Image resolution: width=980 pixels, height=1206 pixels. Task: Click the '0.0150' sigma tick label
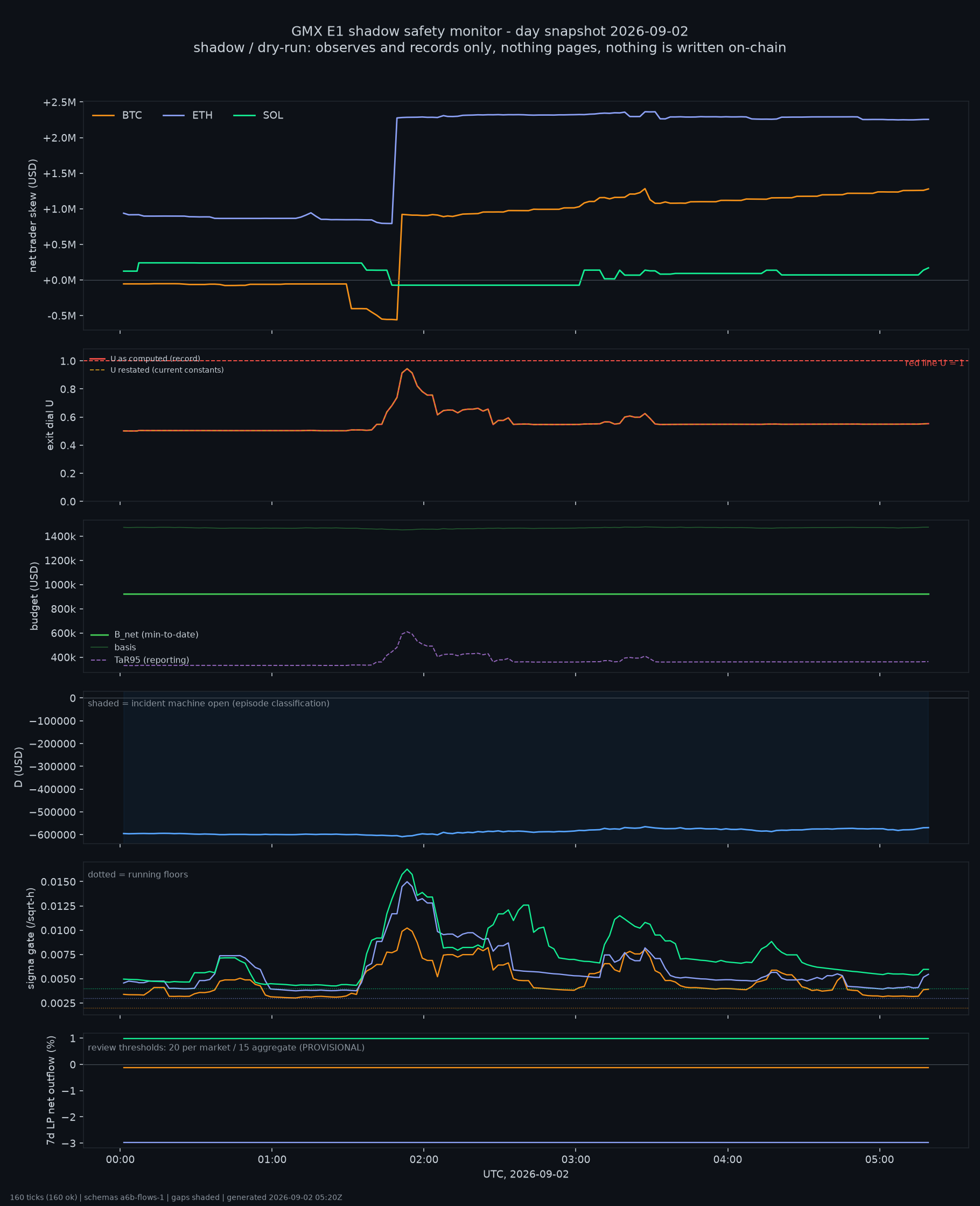[58, 882]
